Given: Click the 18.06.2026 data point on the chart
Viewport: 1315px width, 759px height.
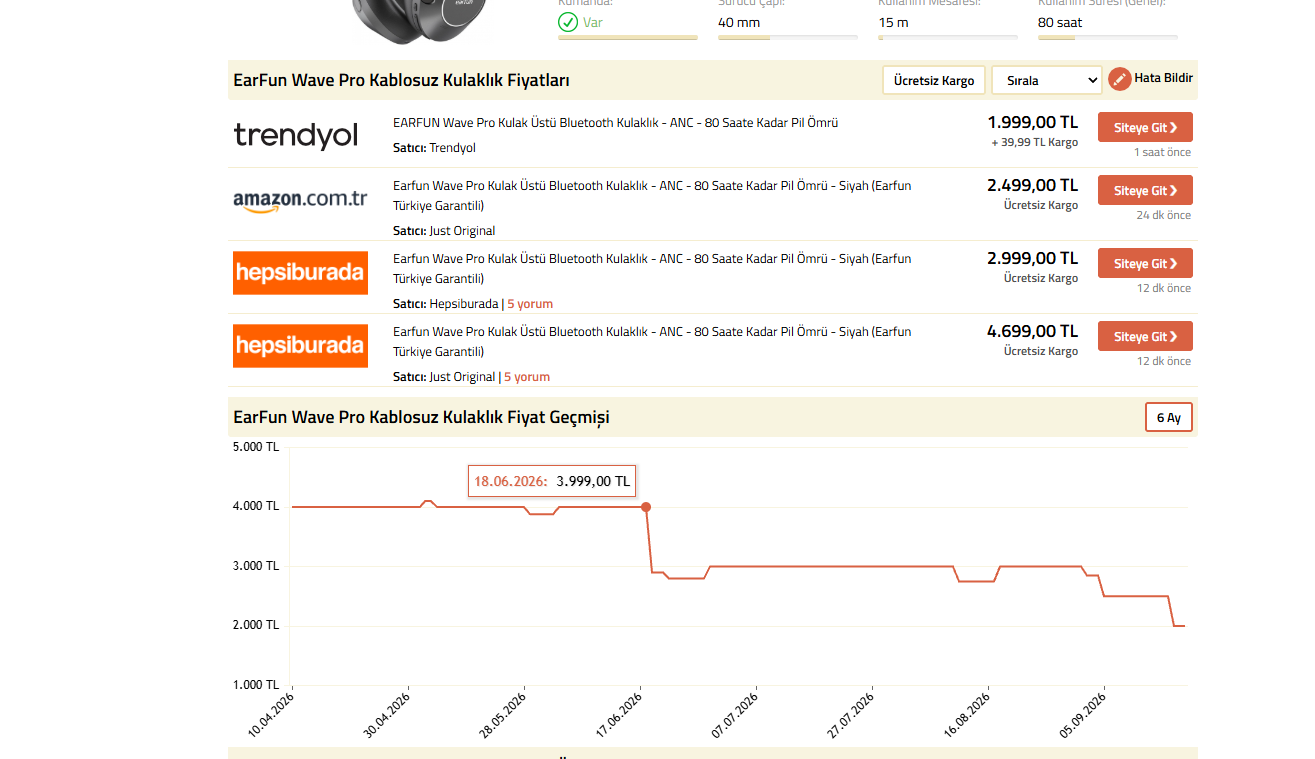Looking at the screenshot, I should tap(646, 507).
